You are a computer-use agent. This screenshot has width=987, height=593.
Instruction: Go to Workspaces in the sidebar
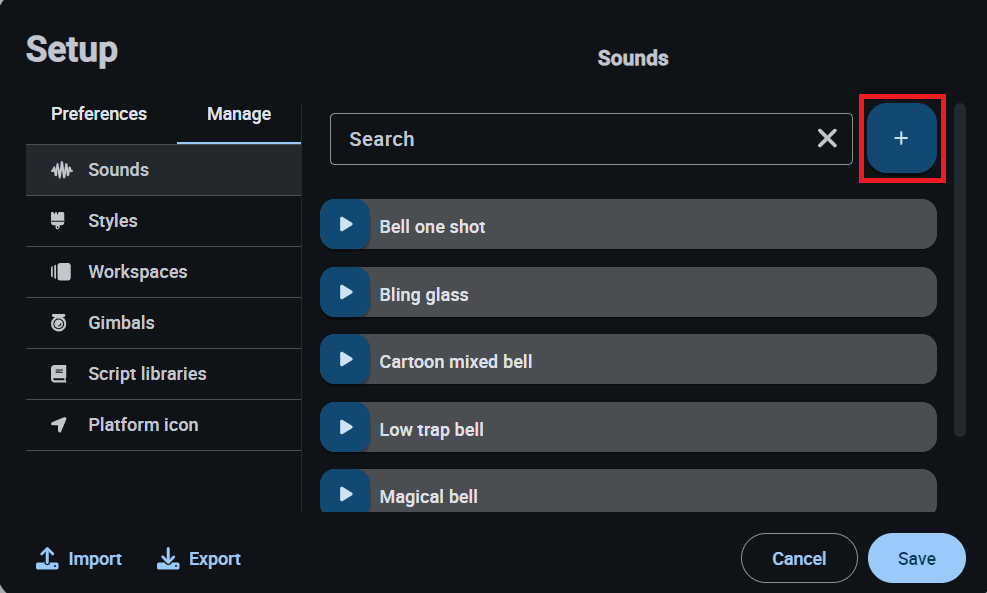[x=137, y=272]
